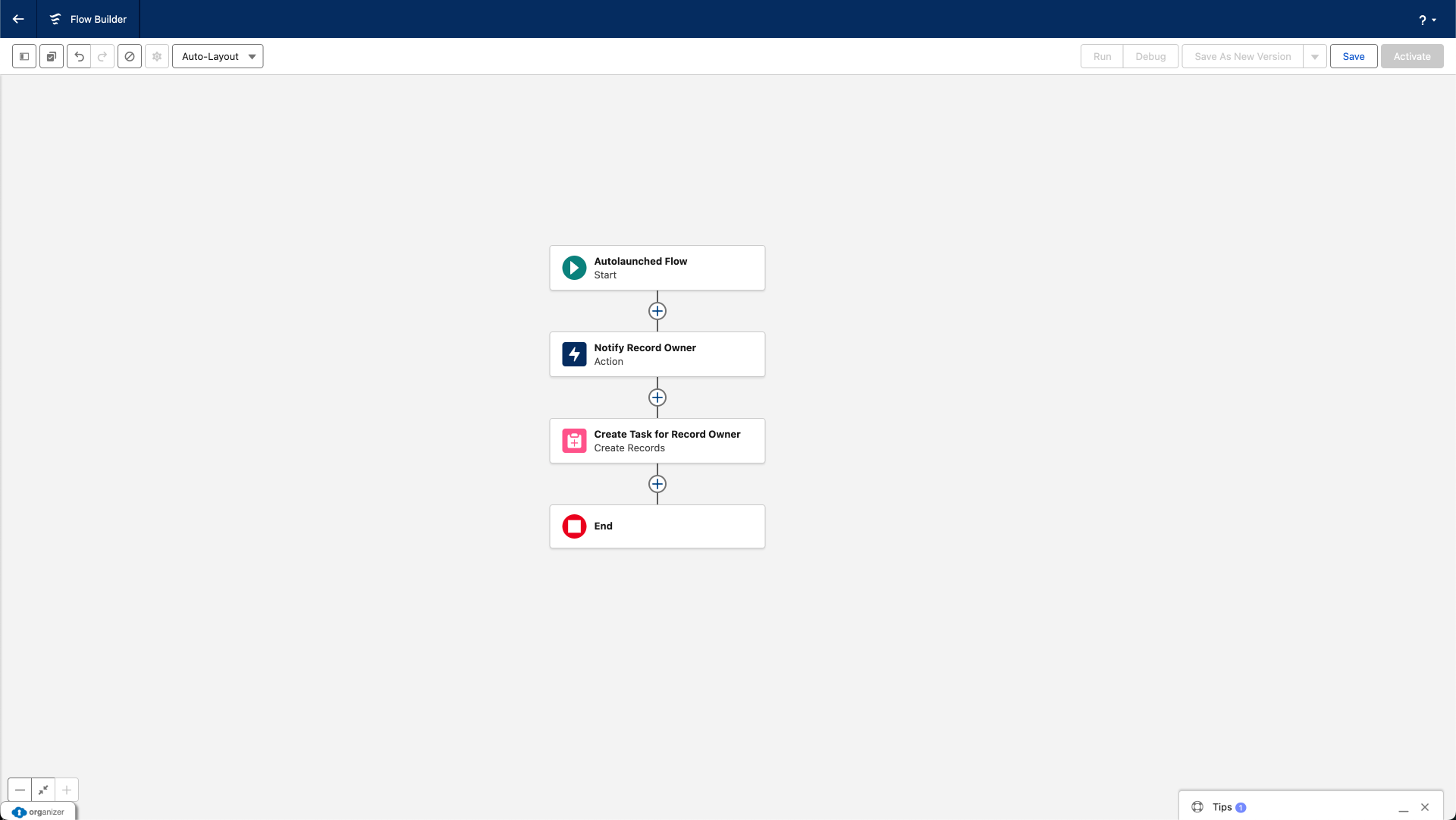1456x820 pixels.
Task: Zoom out the canvas
Action: coord(20,790)
